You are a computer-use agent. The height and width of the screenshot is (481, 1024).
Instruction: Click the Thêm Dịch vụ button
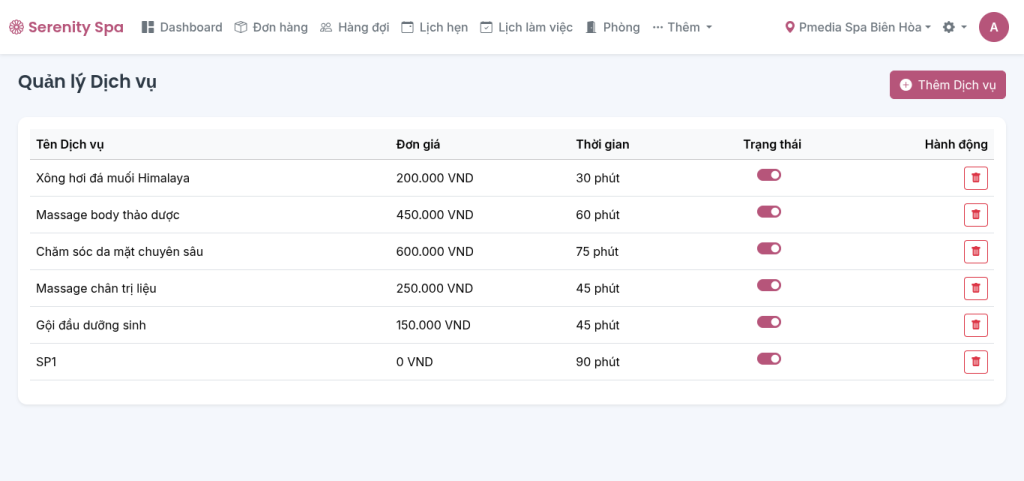pyautogui.click(x=947, y=85)
